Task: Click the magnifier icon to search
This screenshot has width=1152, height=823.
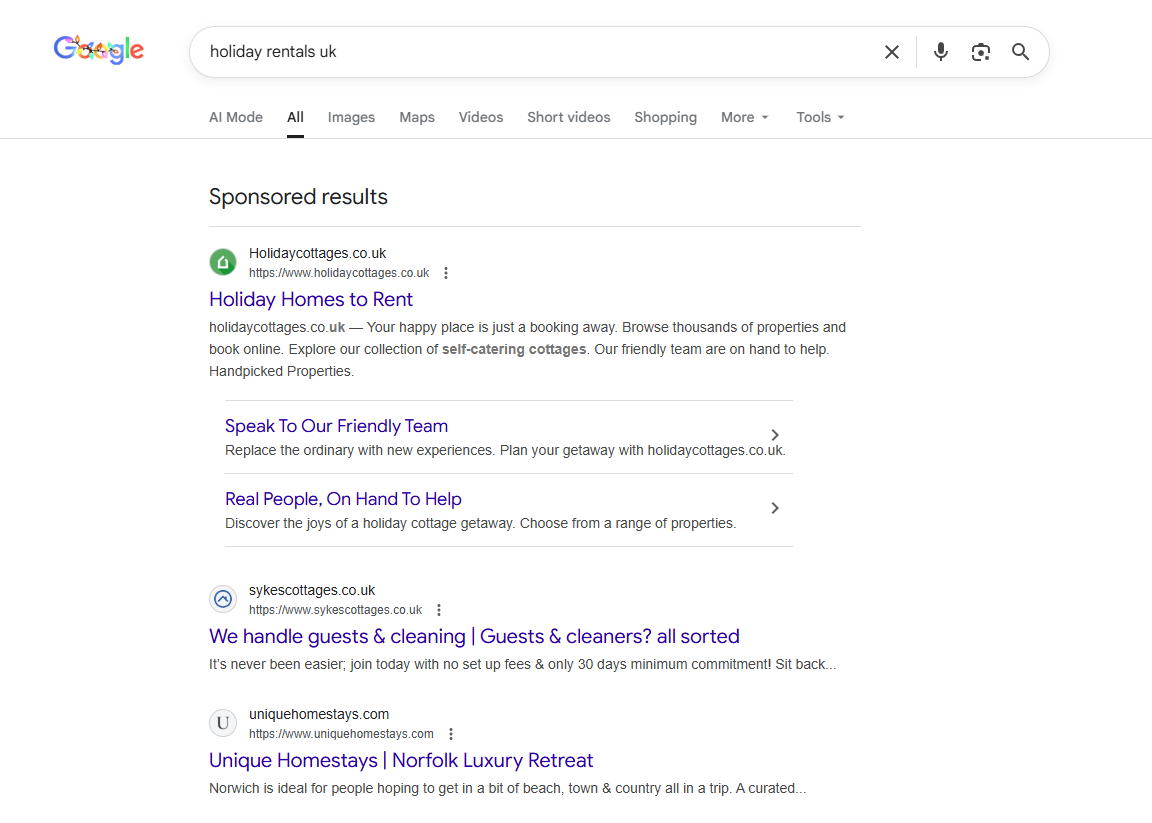Action: [x=1020, y=51]
